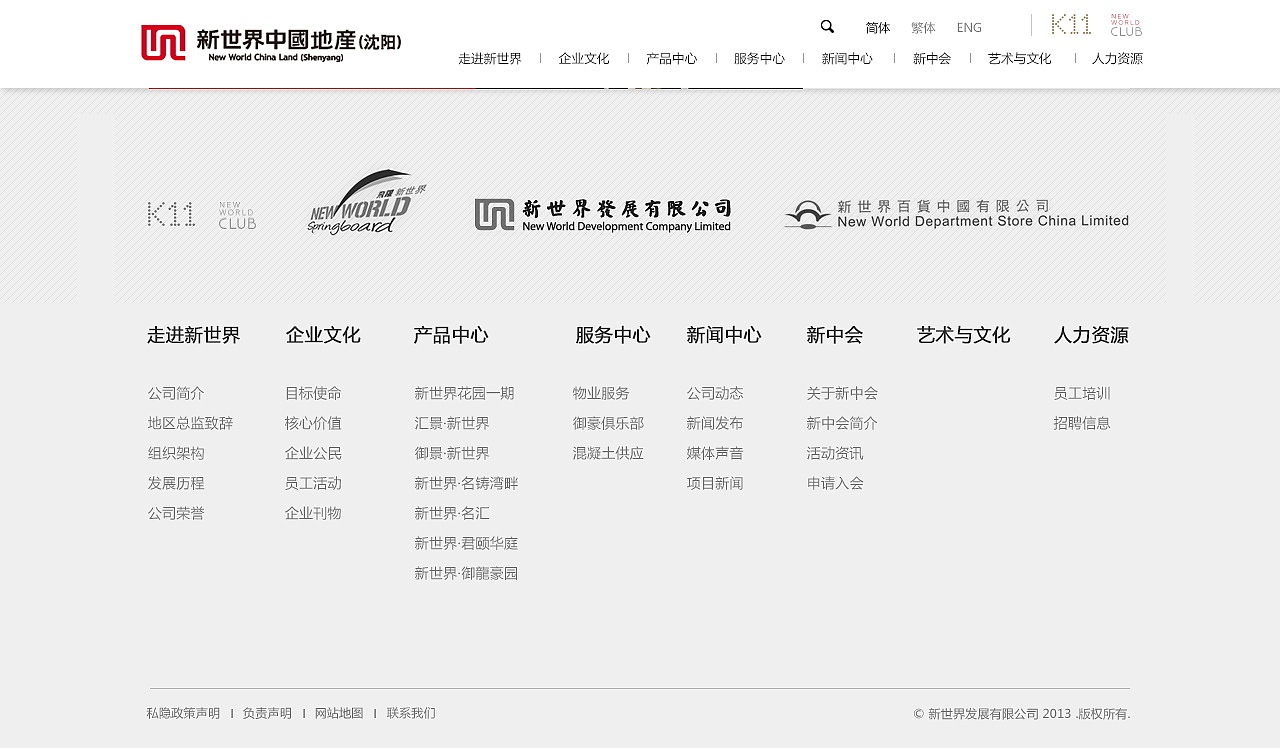
Task: Open the 网站地图 footer link
Action: pyautogui.click(x=339, y=713)
